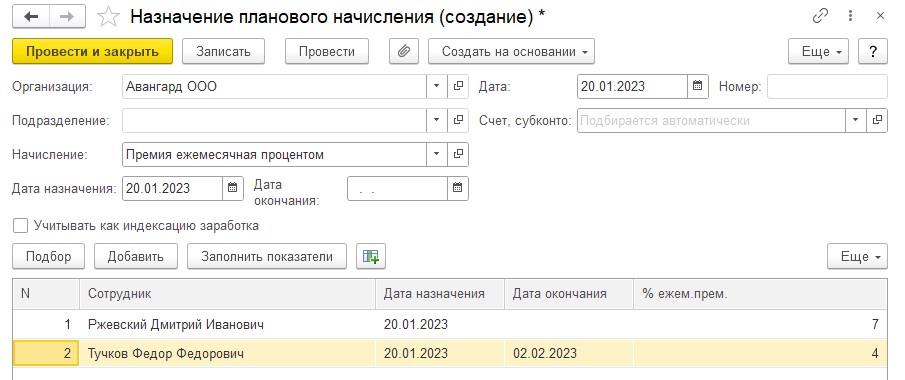Image resolution: width=905 pixels, height=380 pixels.
Task: Click the add-columns table icon
Action: pos(371,256)
